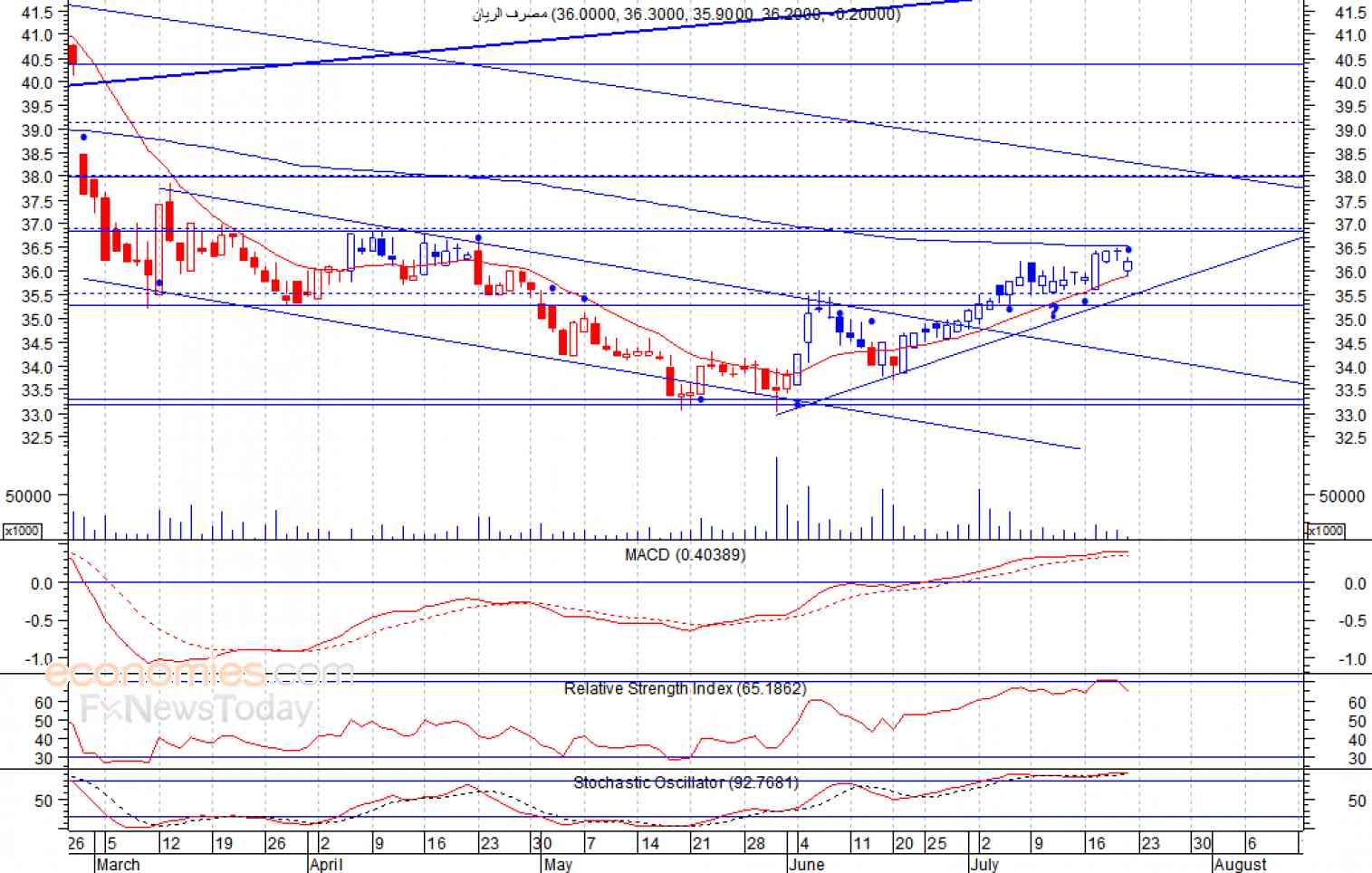Click date label 7 in May

pos(590,843)
